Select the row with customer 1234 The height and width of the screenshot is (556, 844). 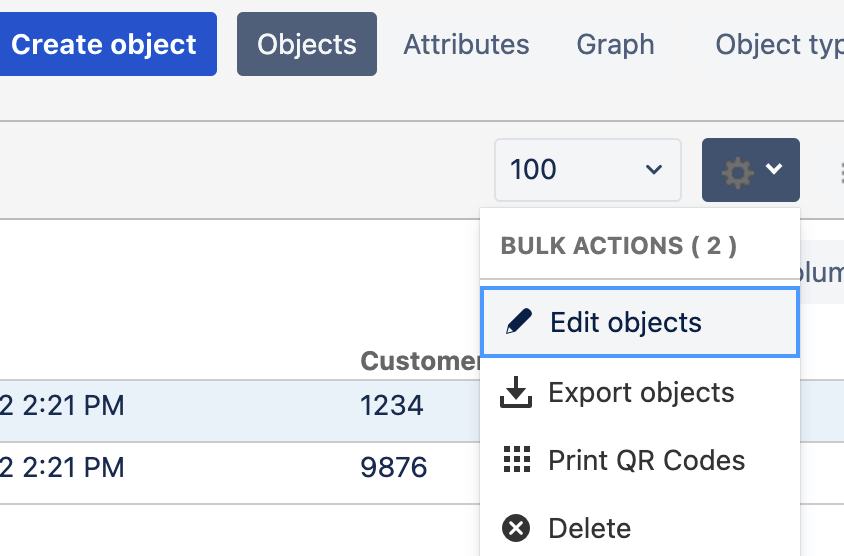(392, 405)
